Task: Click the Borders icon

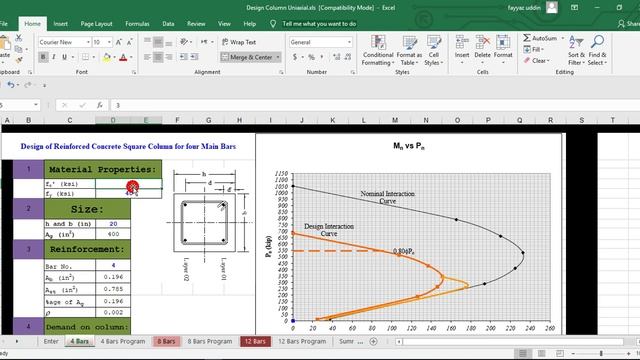Action: 85,57
